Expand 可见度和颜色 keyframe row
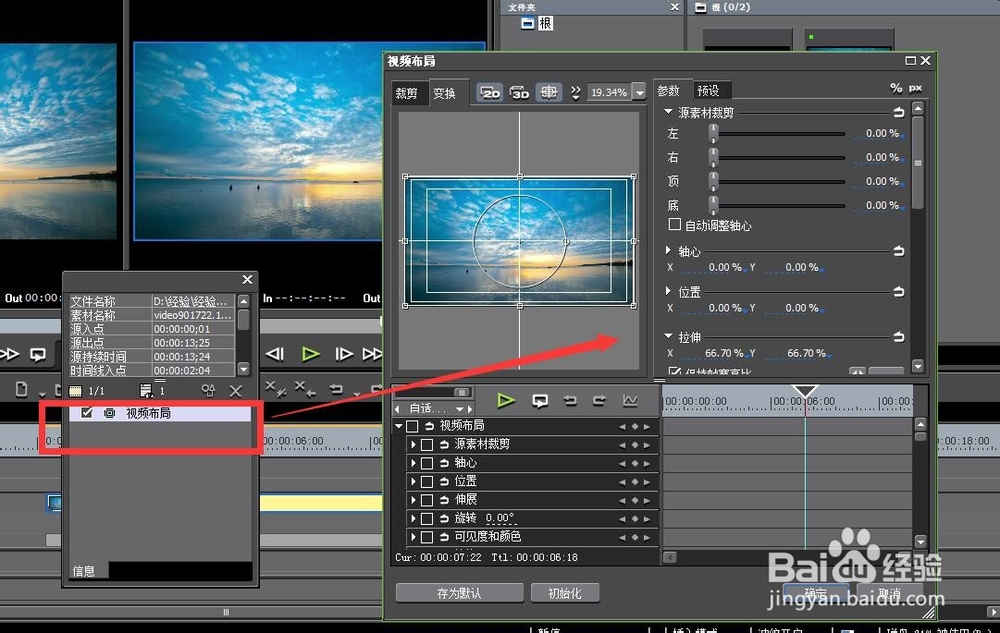The height and width of the screenshot is (633, 1000). tap(413, 537)
